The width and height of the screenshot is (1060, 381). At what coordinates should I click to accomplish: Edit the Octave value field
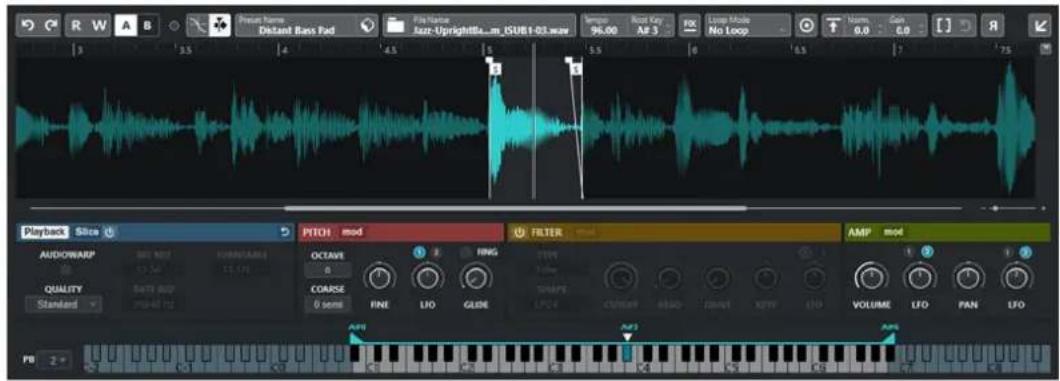pos(328,270)
